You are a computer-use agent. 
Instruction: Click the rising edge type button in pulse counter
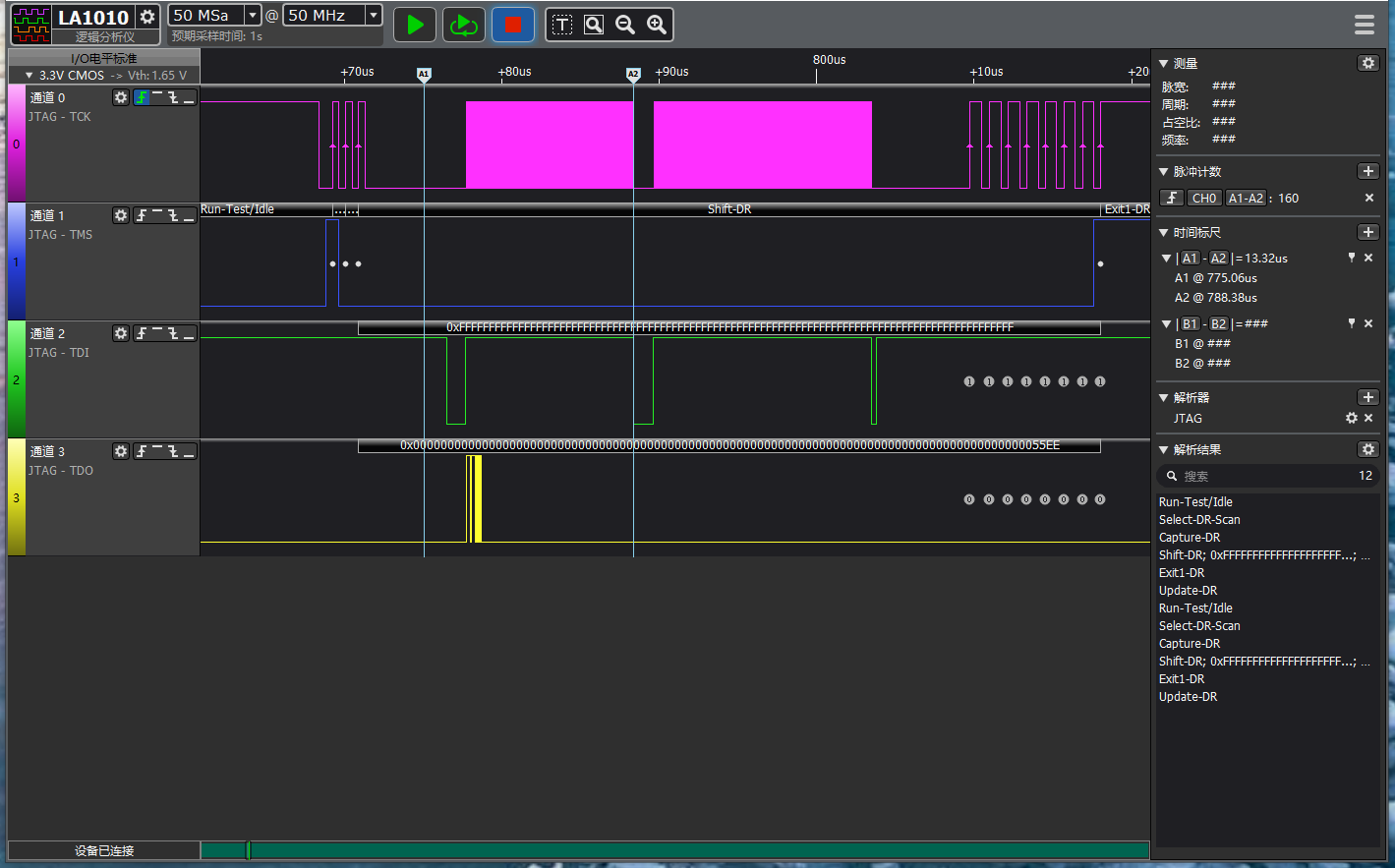click(1171, 198)
